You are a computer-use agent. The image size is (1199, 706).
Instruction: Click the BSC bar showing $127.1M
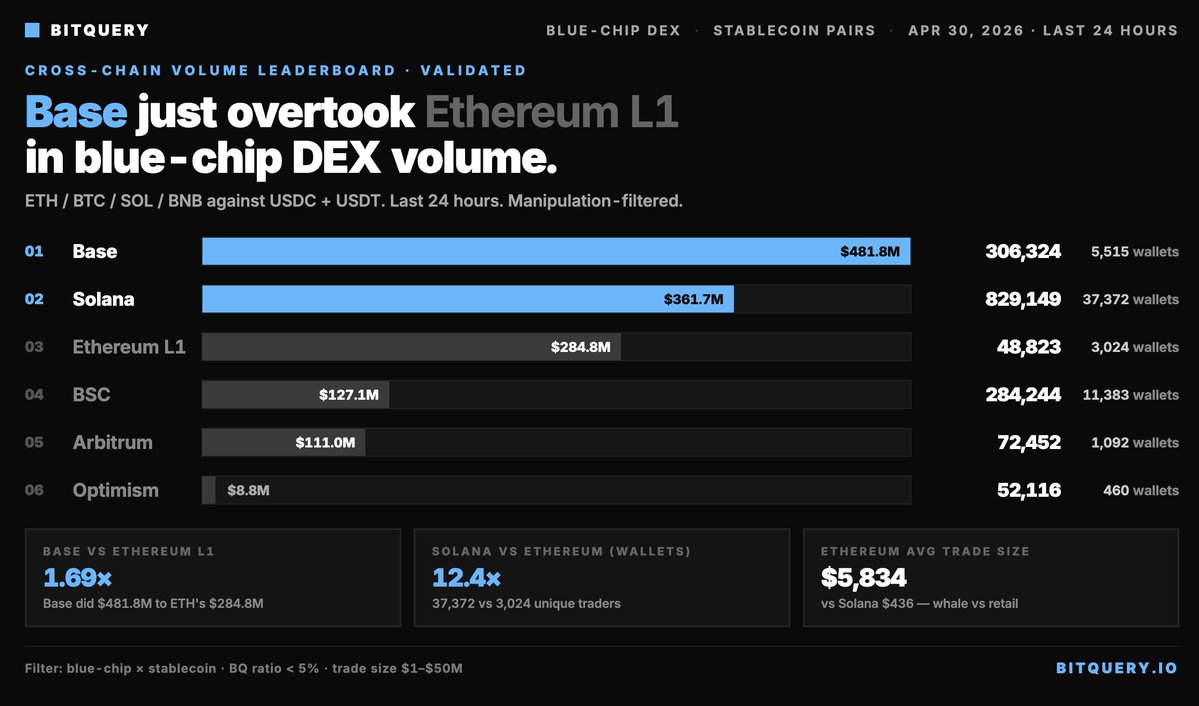[295, 395]
